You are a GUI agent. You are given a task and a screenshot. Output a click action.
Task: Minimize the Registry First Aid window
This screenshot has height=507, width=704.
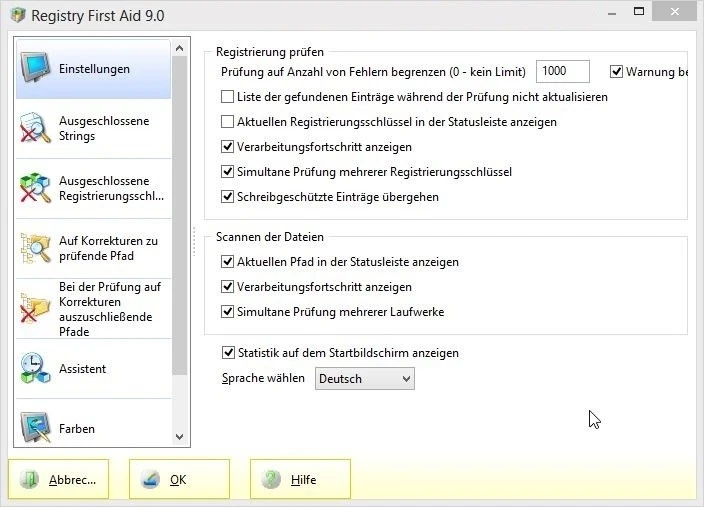[x=612, y=13]
